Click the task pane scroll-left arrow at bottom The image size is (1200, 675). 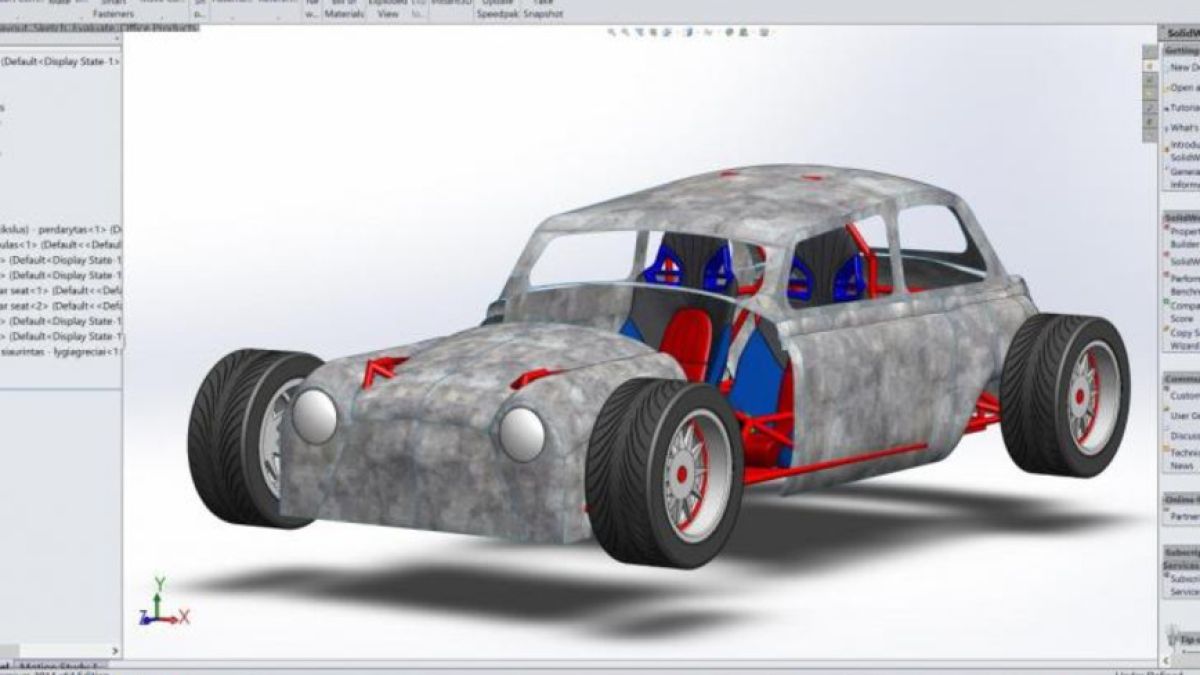click(x=1167, y=661)
